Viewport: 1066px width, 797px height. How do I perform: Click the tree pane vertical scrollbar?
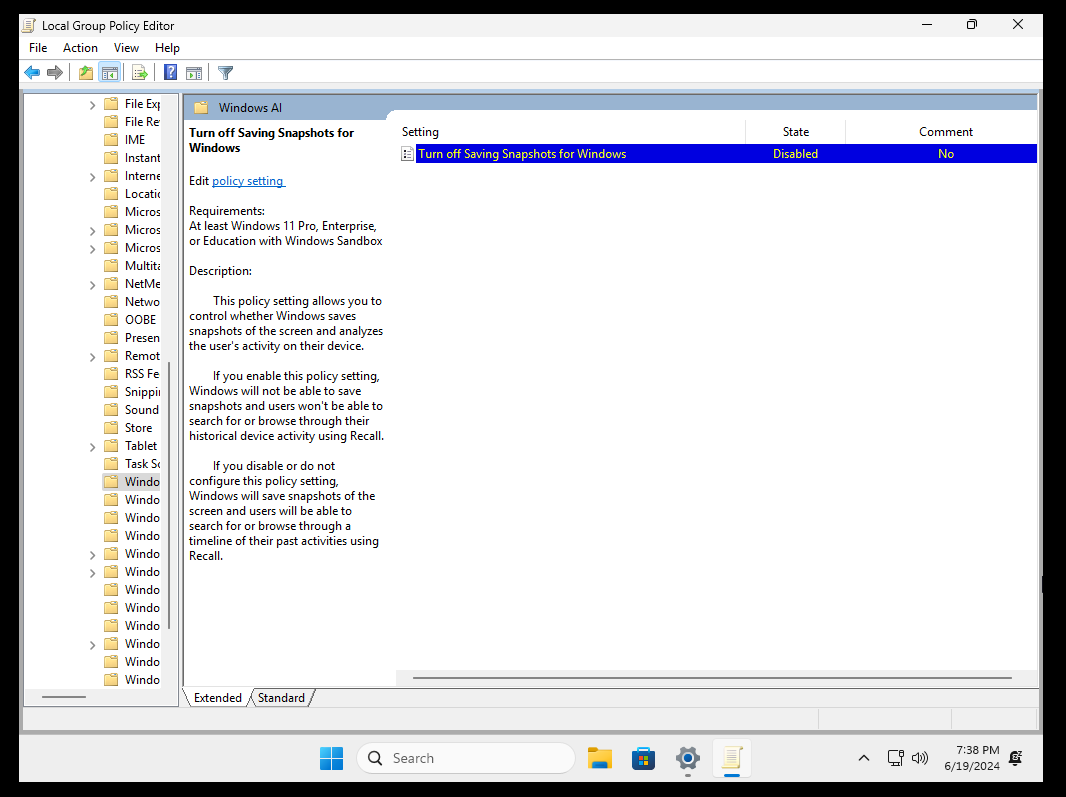169,495
